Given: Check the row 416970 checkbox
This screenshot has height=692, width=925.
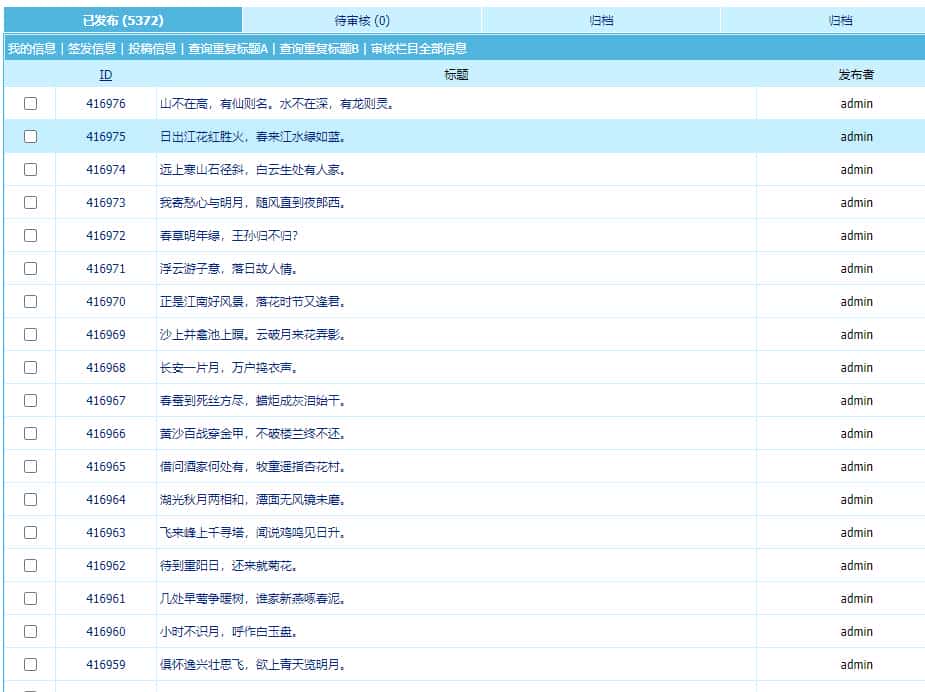Looking at the screenshot, I should pyautogui.click(x=31, y=302).
